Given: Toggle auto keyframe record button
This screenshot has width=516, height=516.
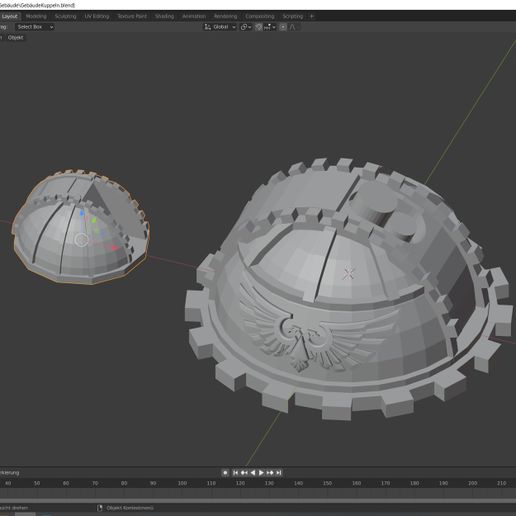Looking at the screenshot, I should click(x=225, y=473).
